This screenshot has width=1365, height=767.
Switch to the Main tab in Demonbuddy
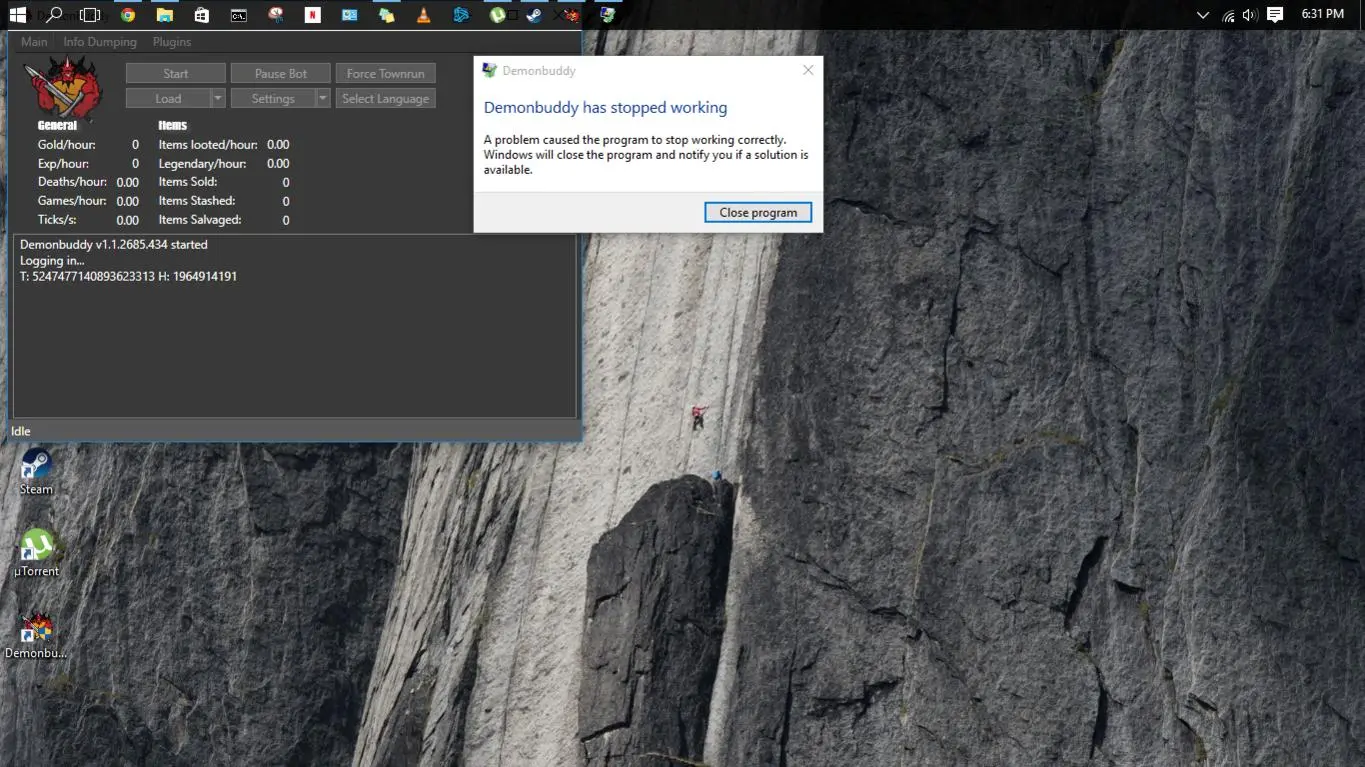click(x=34, y=42)
